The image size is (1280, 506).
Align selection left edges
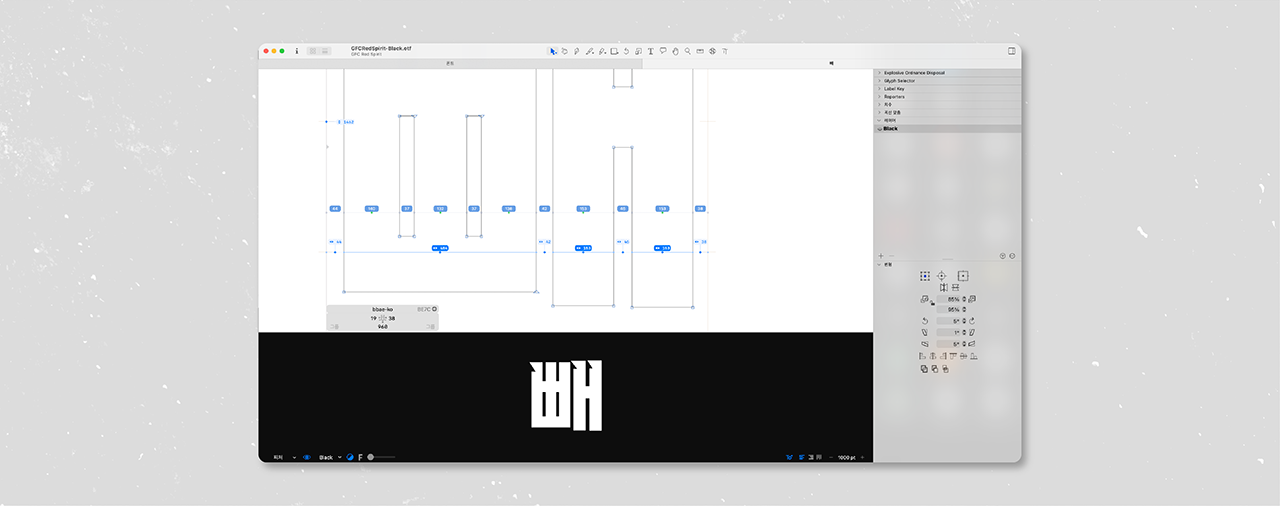point(923,356)
